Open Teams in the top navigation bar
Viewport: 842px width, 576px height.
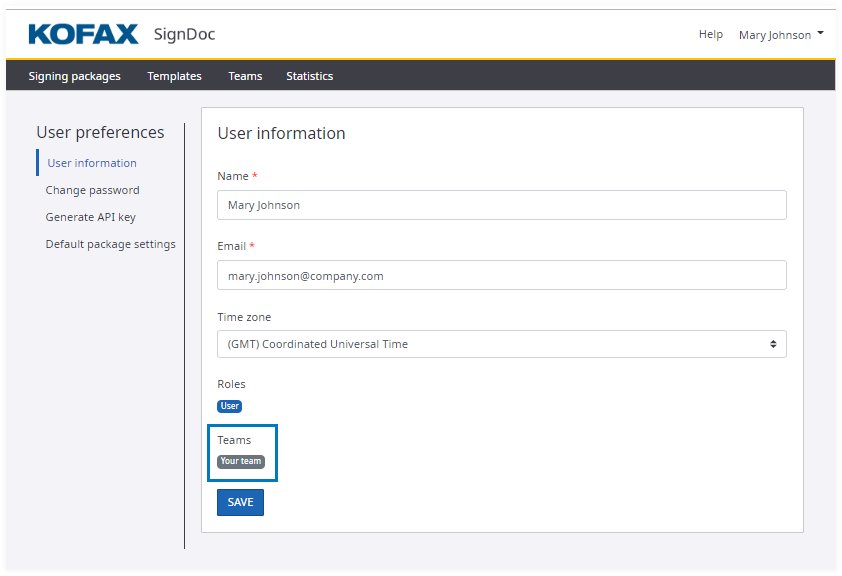tap(245, 76)
